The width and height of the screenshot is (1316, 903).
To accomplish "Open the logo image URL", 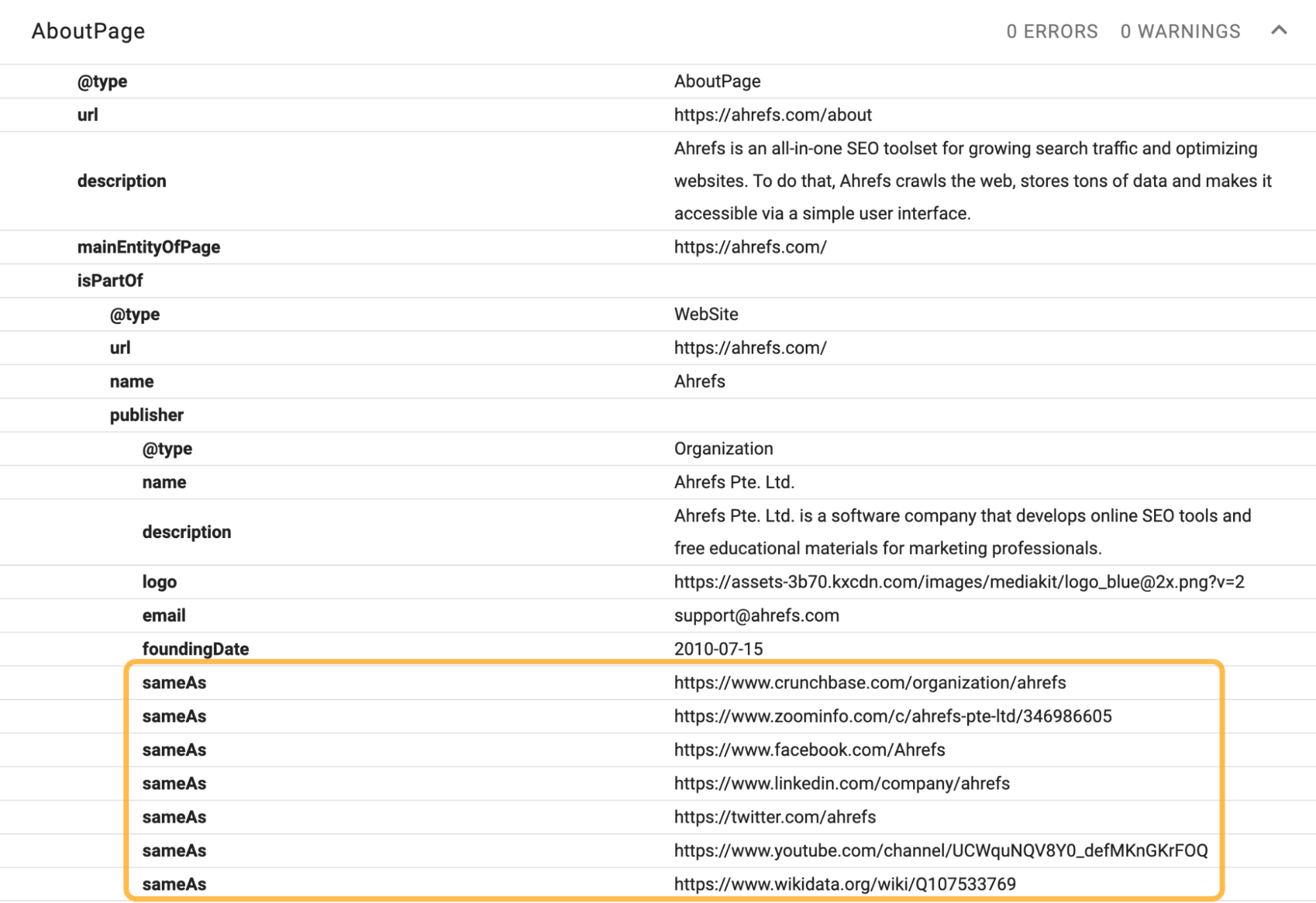I will (x=961, y=582).
